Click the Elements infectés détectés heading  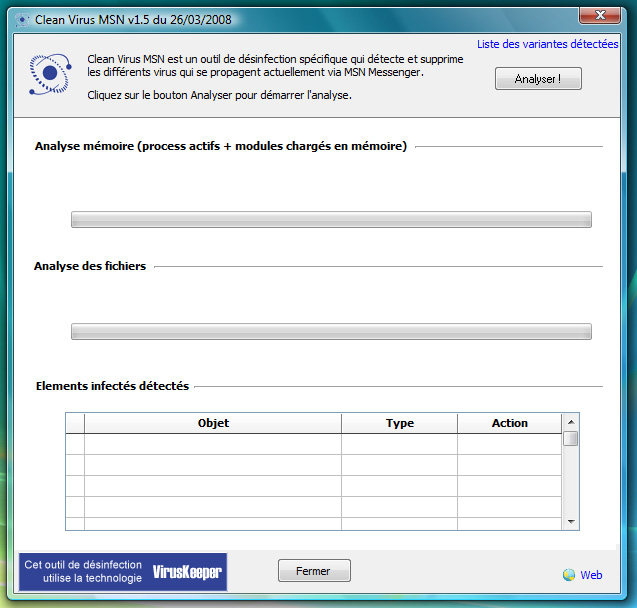112,386
